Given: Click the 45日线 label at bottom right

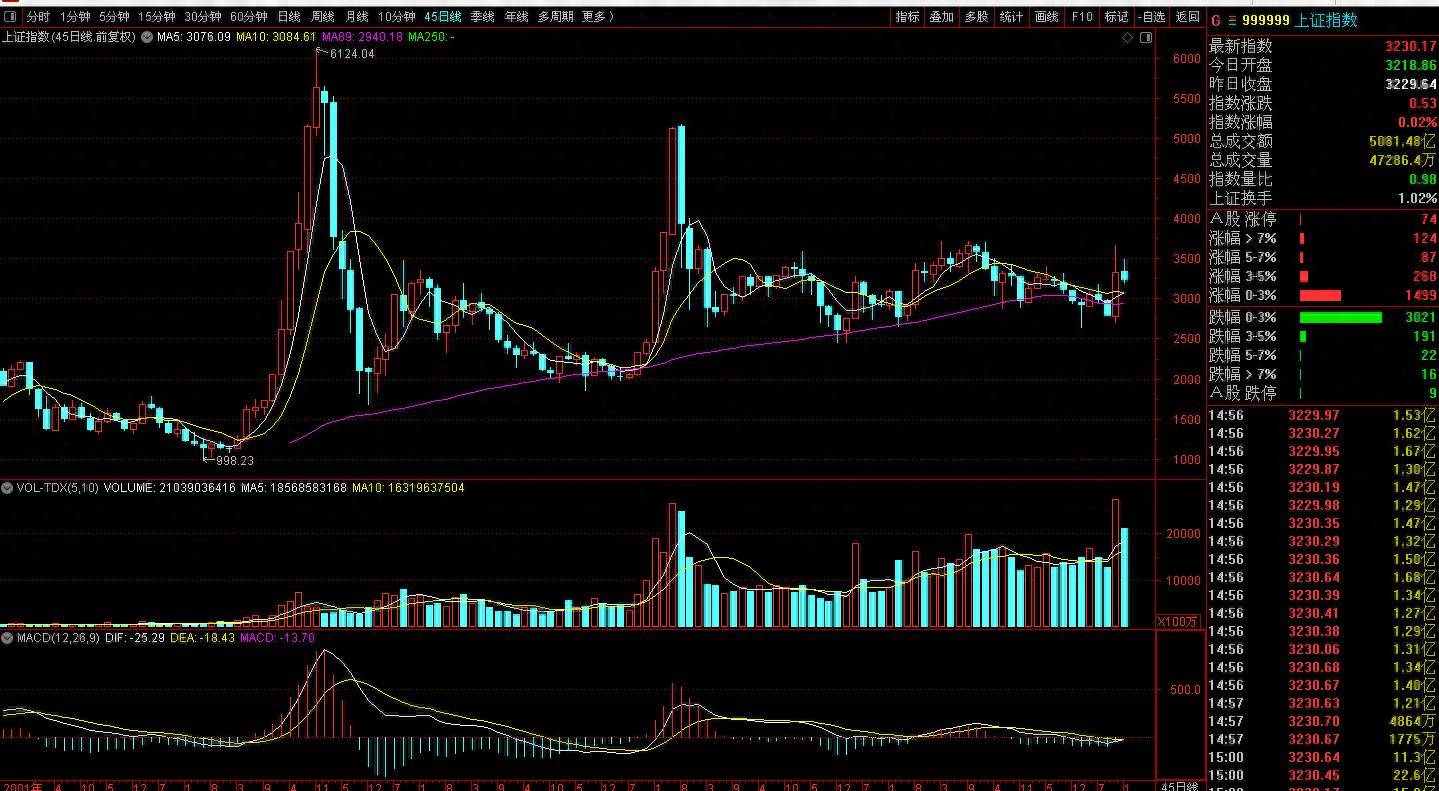Looking at the screenshot, I should coord(1179,785).
